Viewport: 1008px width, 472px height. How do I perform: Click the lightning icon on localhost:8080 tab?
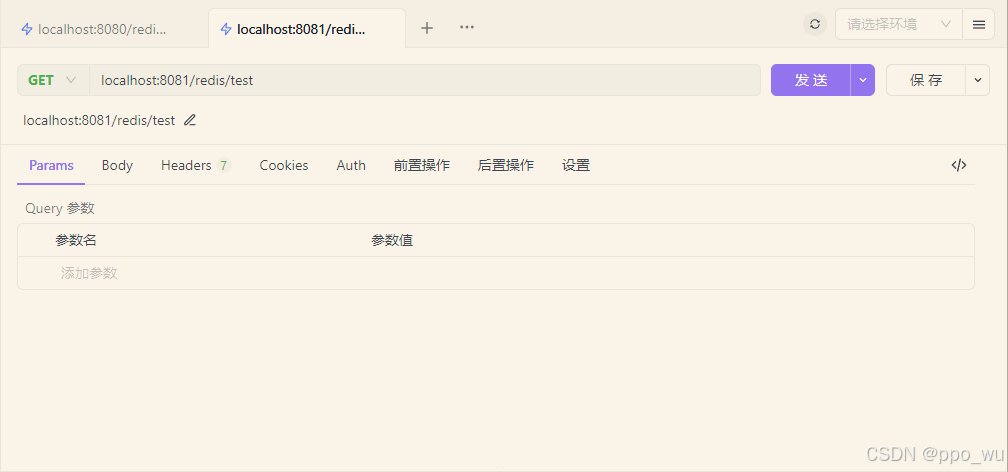click(x=26, y=29)
